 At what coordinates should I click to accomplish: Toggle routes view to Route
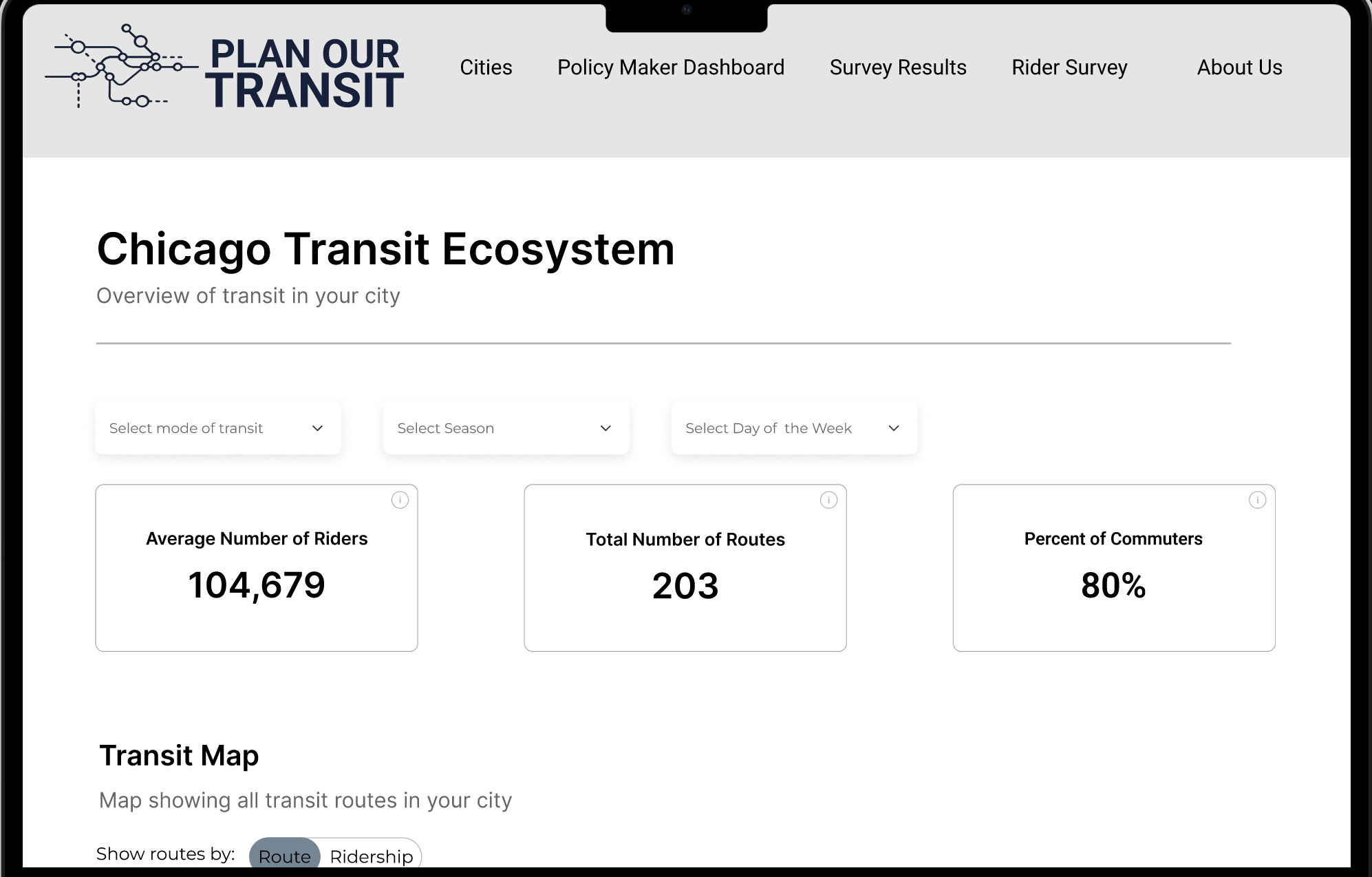[x=284, y=855]
